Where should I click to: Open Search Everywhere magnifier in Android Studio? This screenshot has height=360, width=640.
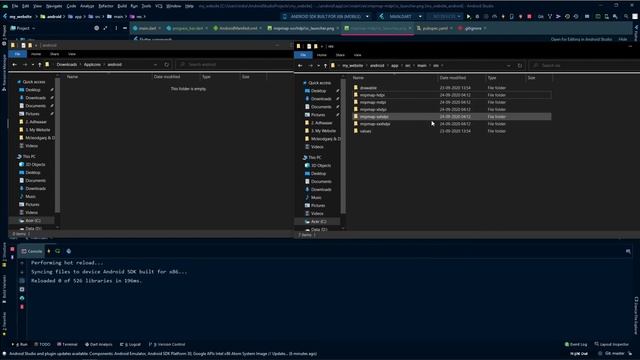[626, 17]
